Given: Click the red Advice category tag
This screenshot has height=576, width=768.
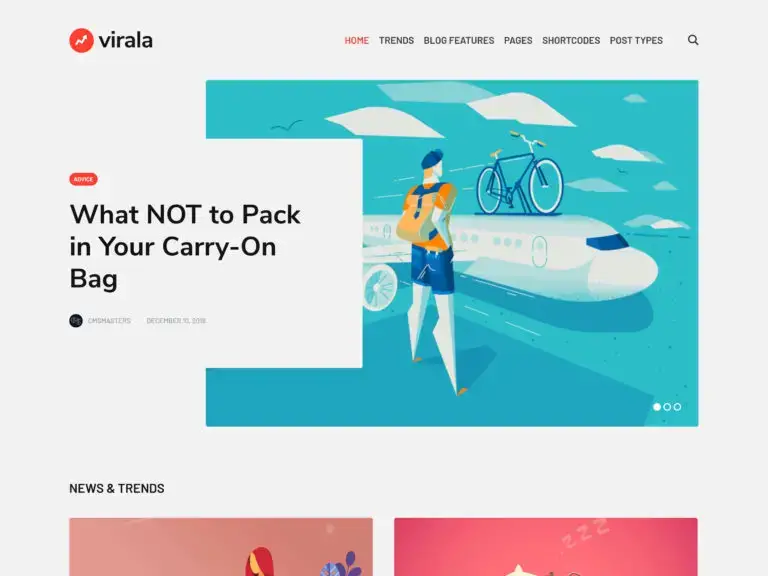Looking at the screenshot, I should (83, 179).
